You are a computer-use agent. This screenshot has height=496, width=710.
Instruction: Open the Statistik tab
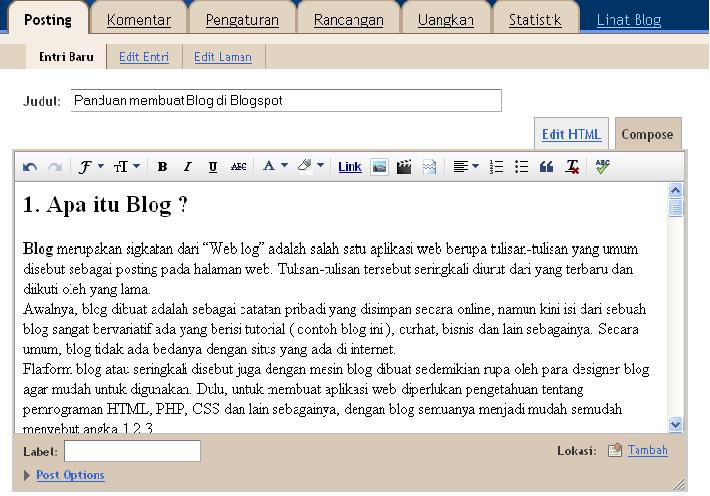click(535, 20)
